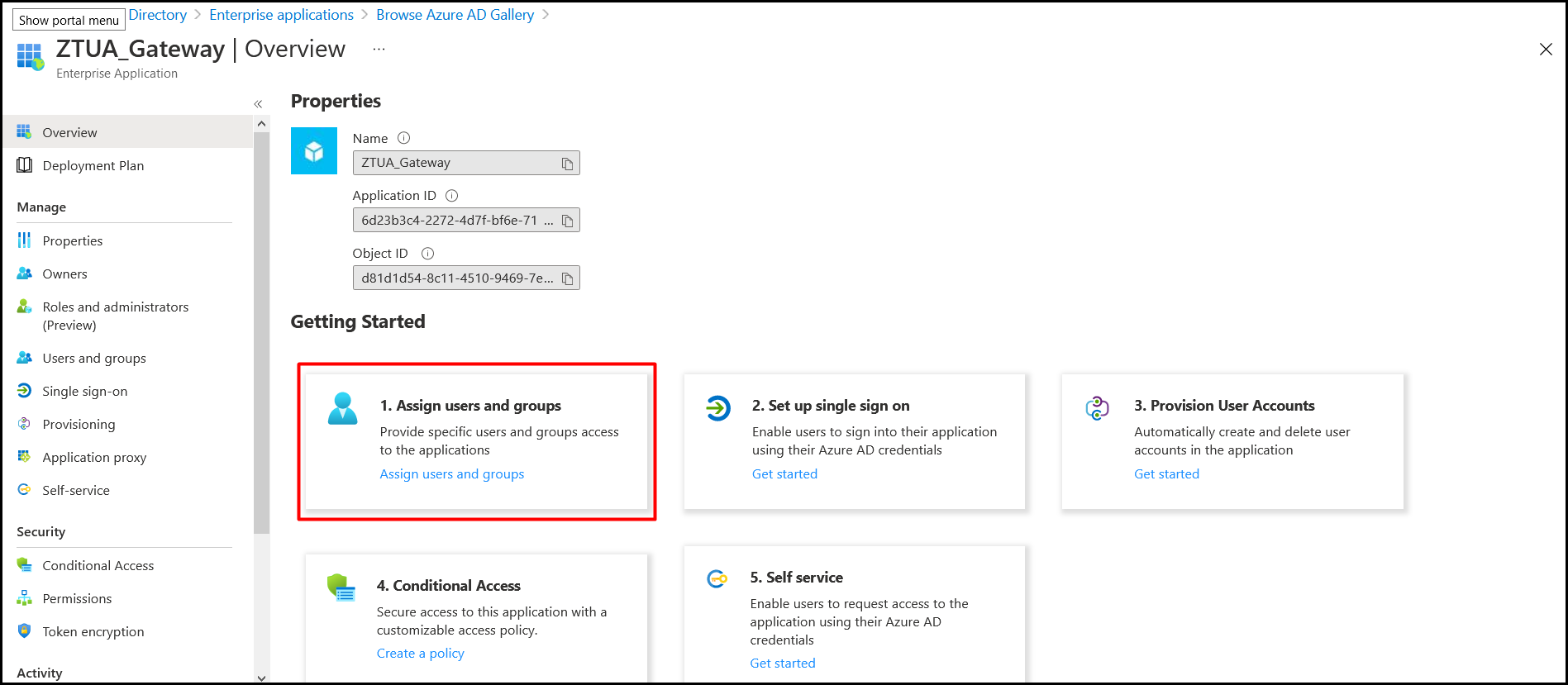Click the Conditional Access shield icon in sidebar
Image resolution: width=1568 pixels, height=685 pixels.
(24, 565)
